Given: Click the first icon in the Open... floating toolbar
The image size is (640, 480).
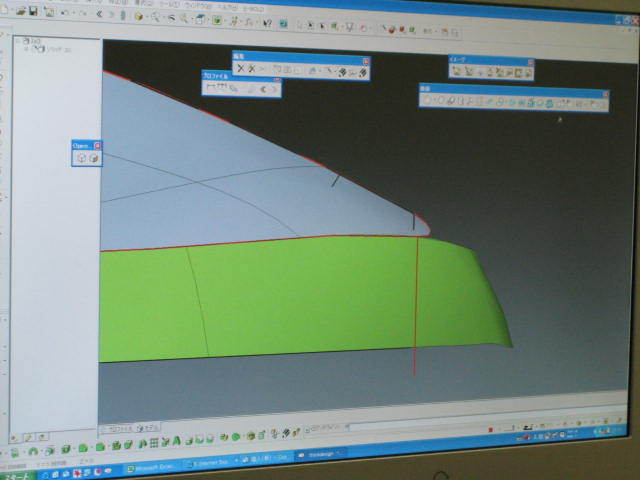Looking at the screenshot, I should tap(81, 158).
